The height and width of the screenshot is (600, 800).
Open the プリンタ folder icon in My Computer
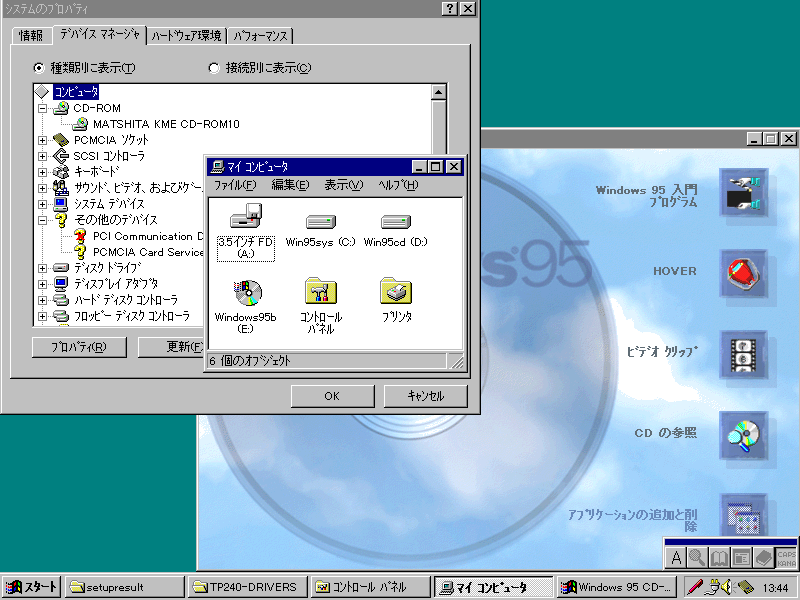click(x=395, y=291)
